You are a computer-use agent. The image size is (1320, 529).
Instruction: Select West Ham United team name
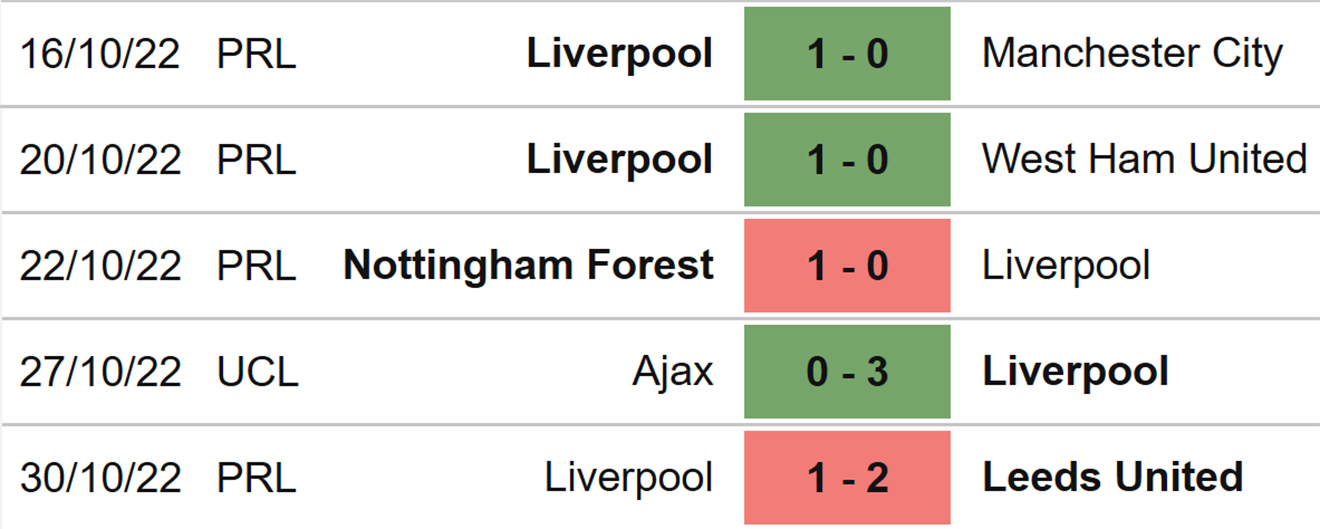pyautogui.click(x=1144, y=159)
